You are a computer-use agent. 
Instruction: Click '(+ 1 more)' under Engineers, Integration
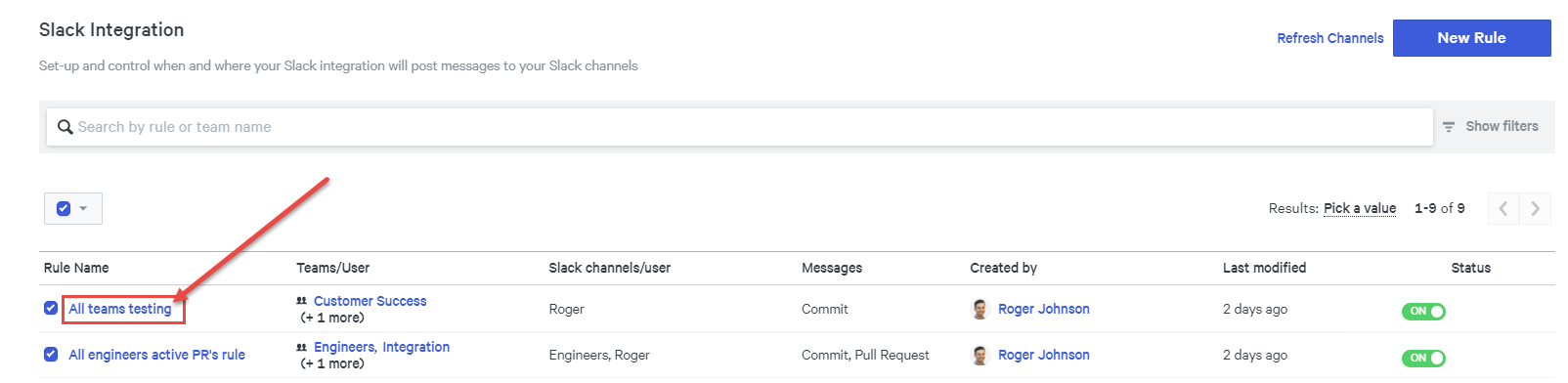pos(332,363)
